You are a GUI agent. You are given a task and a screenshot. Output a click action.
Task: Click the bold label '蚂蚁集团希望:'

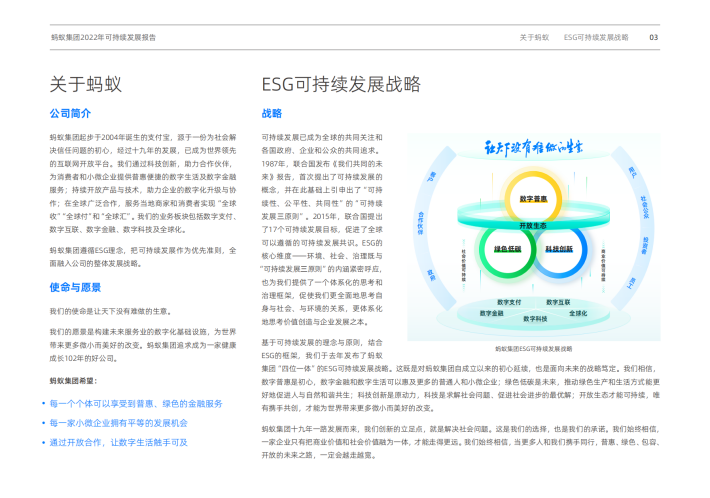pos(73,381)
